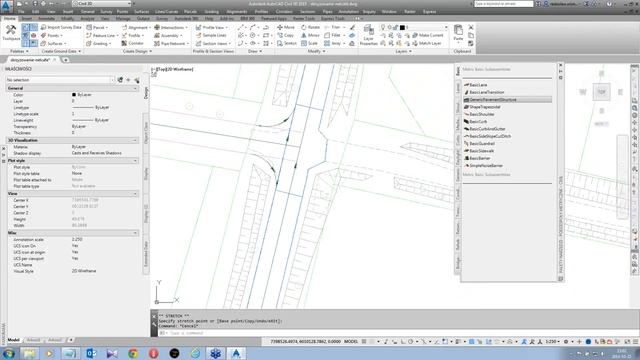
Task: Open Layer Properties manager
Action: coord(369,35)
